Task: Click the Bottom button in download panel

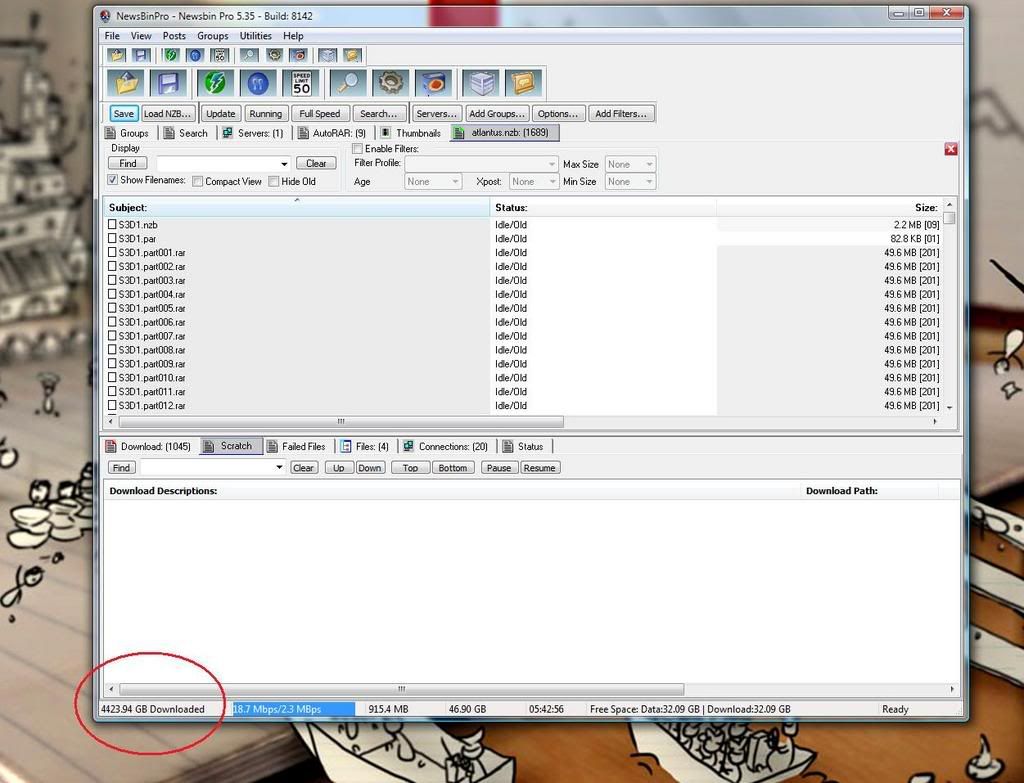Action: tap(453, 468)
